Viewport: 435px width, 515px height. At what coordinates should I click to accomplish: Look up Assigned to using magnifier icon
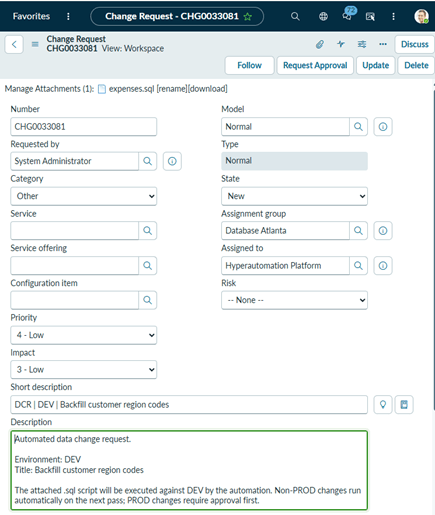358,266
